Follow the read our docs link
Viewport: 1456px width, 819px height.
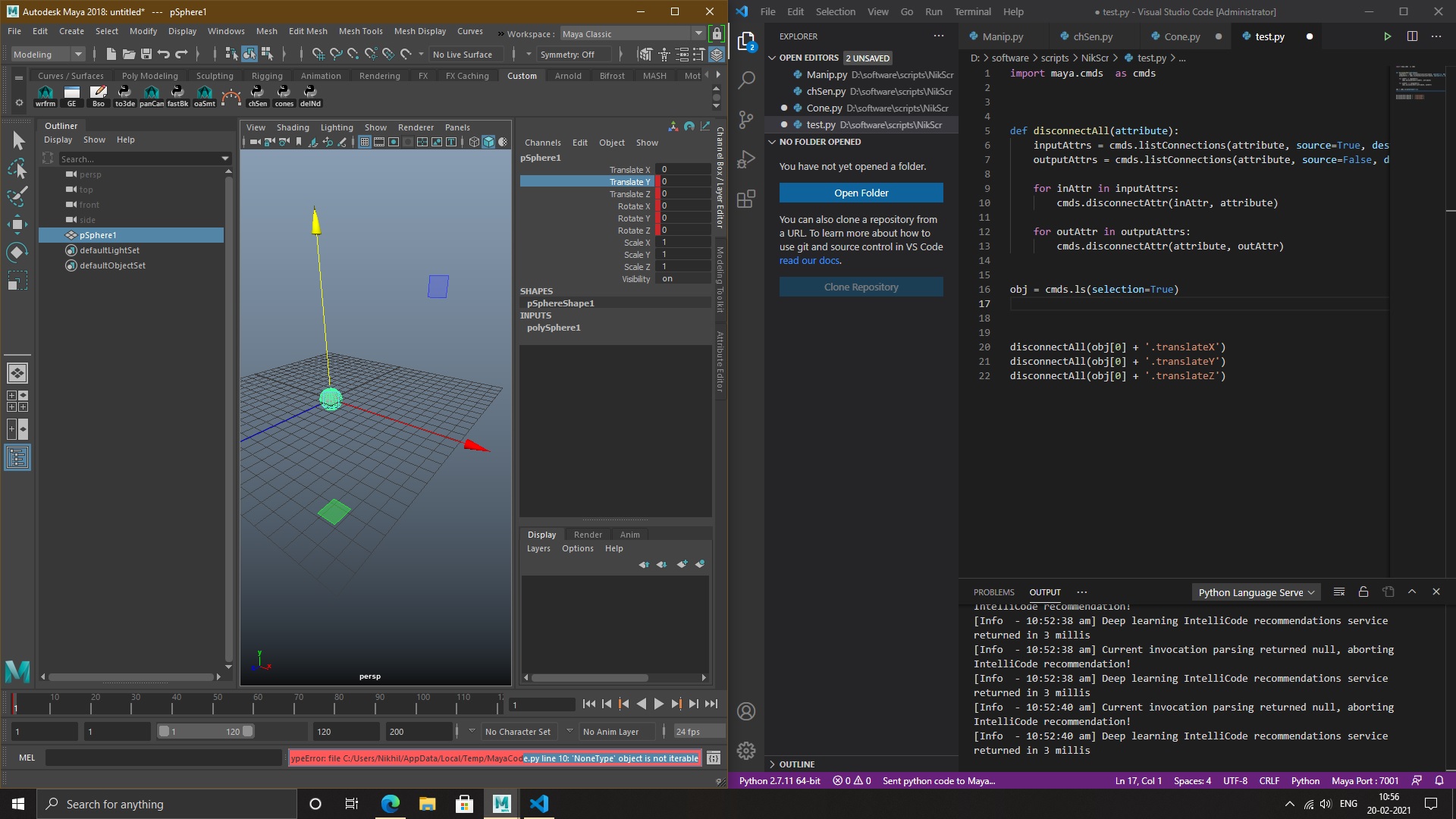pyautogui.click(x=809, y=260)
